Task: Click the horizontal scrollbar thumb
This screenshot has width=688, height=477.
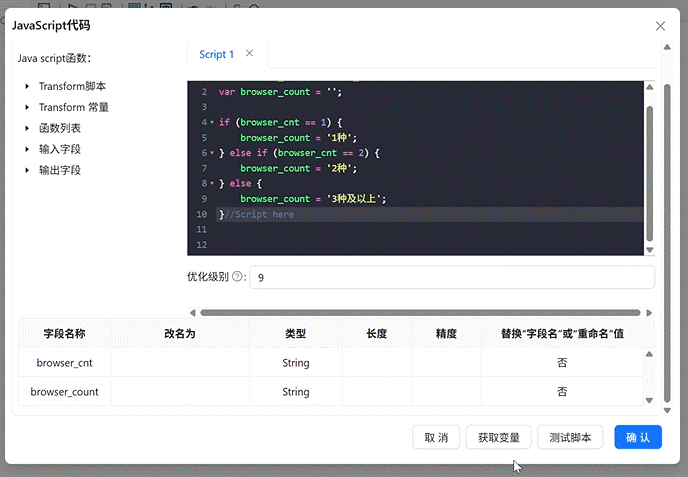Action: point(420,313)
